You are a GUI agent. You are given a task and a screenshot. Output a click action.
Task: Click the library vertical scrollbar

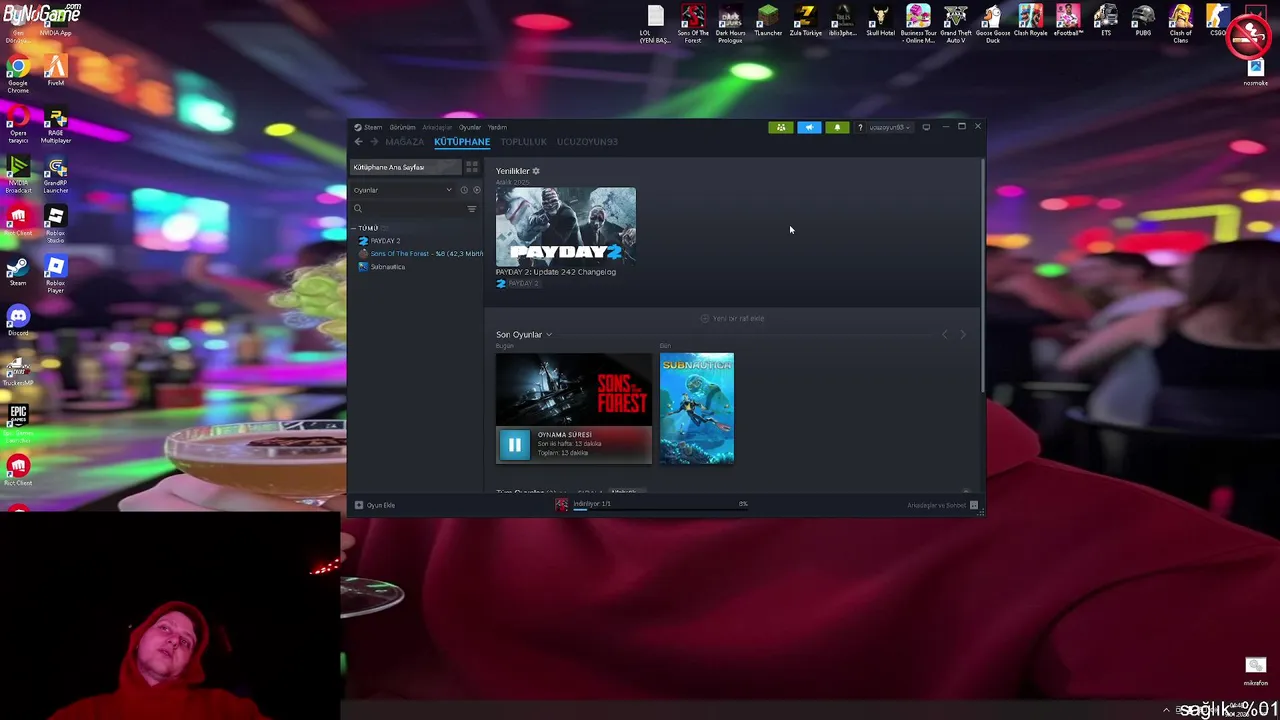(x=982, y=275)
